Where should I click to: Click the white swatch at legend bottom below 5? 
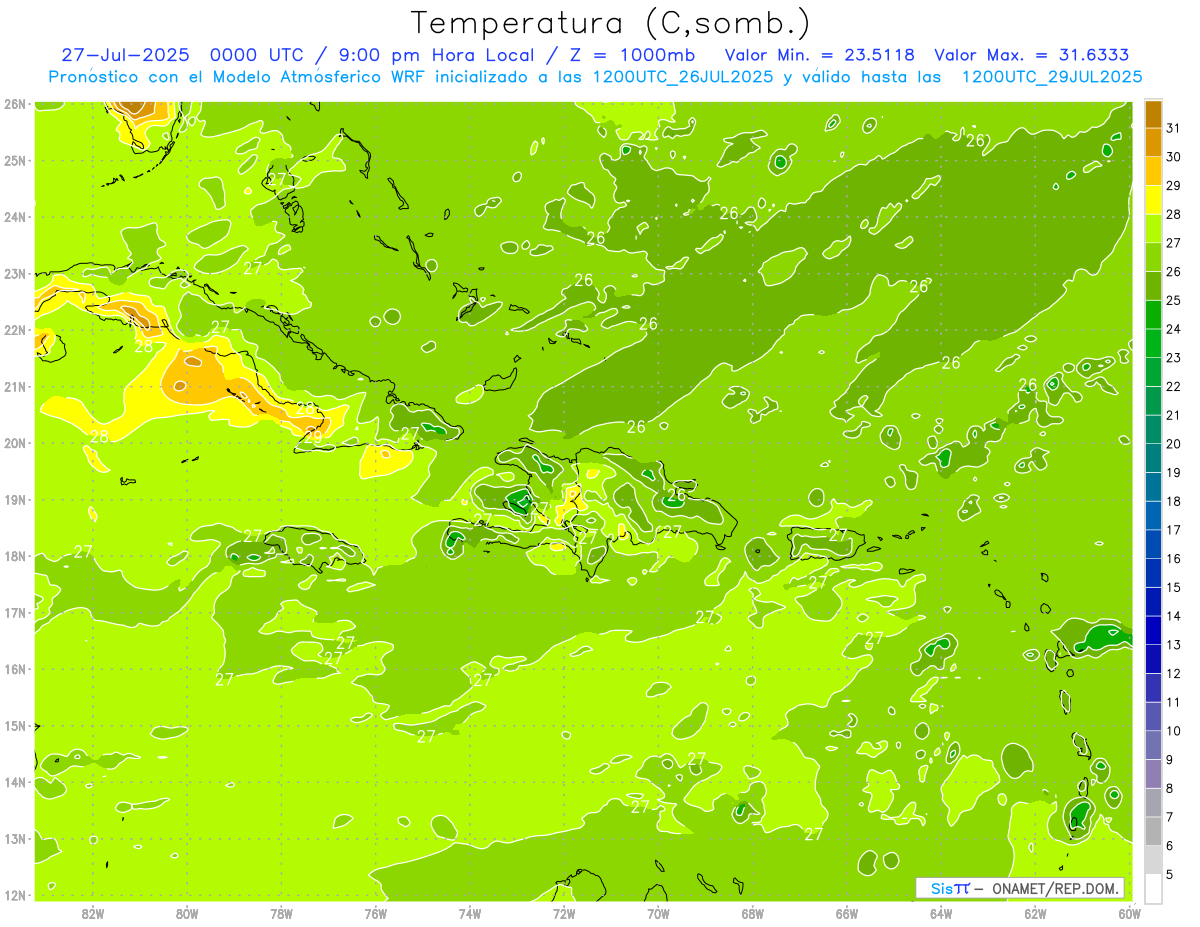click(1153, 888)
